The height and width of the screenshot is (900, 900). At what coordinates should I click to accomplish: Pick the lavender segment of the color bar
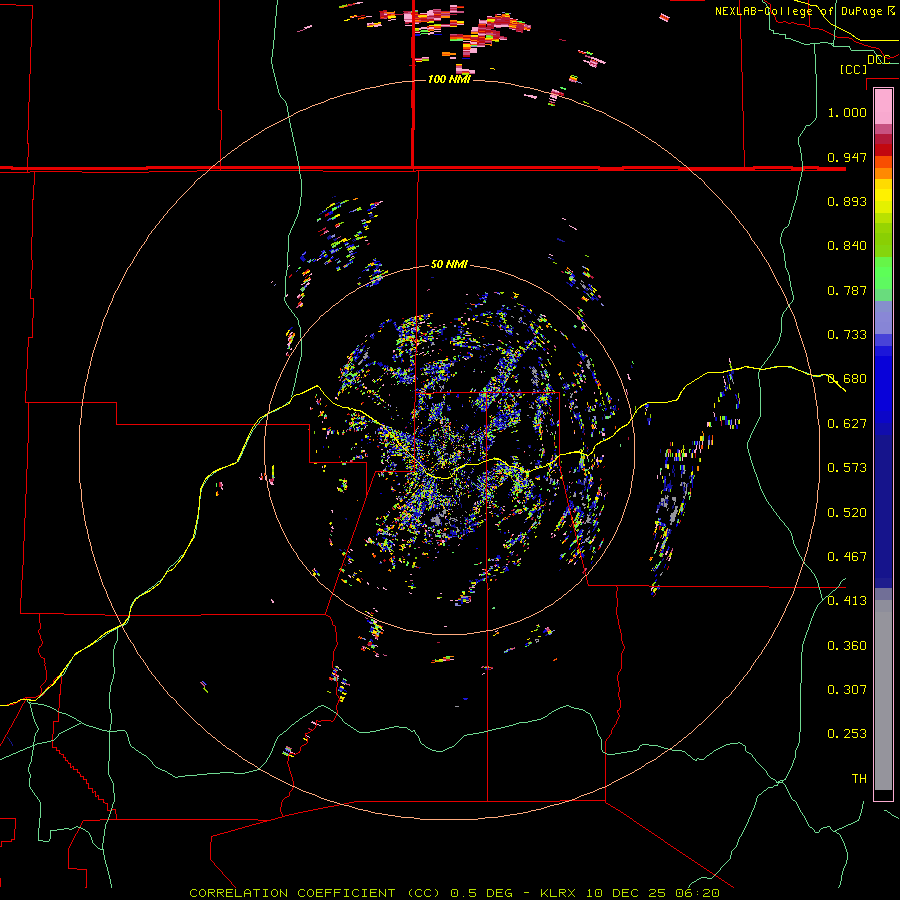point(883,317)
